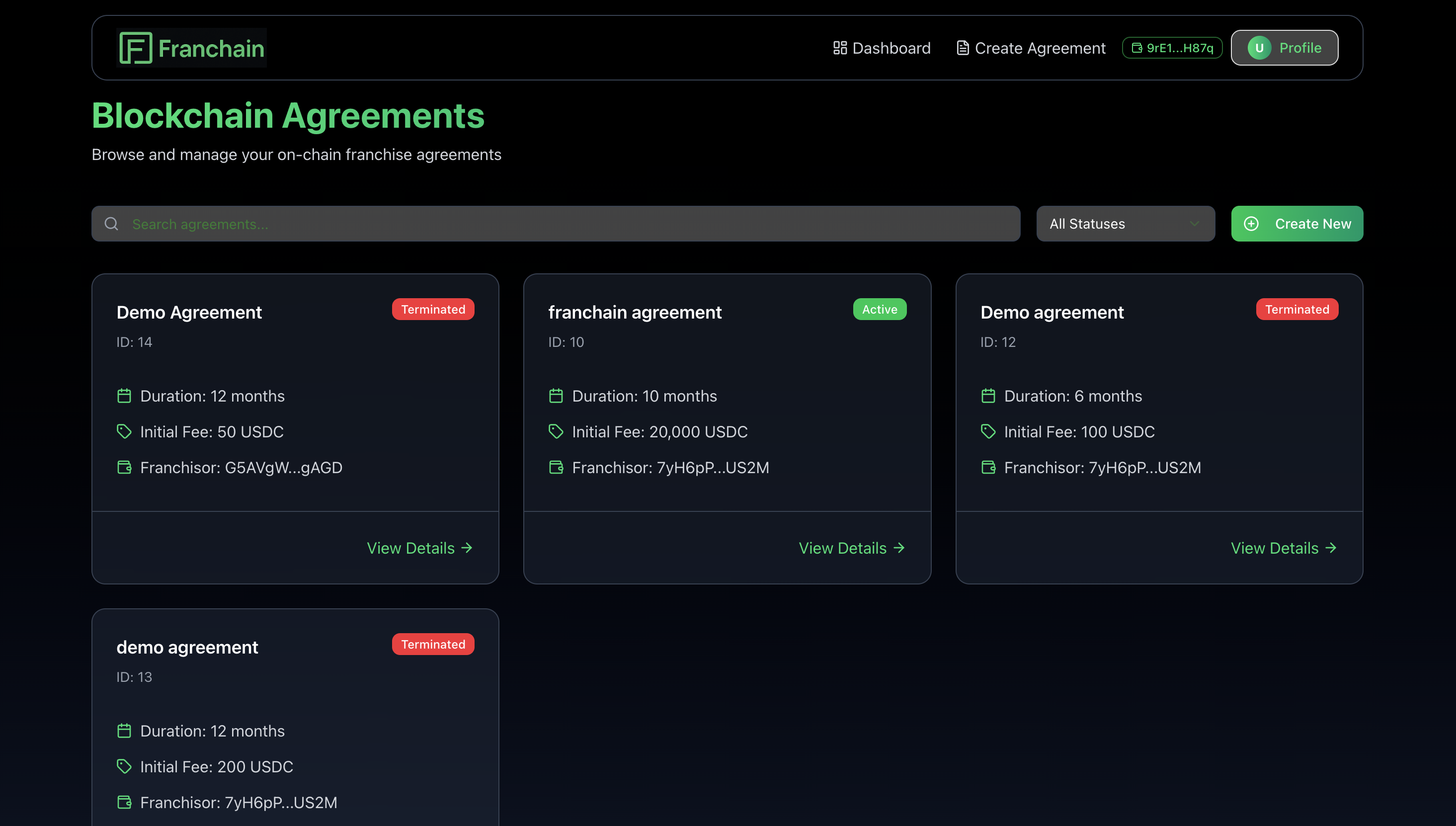
Task: Click 'Duration: 6 months' text
Action: pos(1072,396)
